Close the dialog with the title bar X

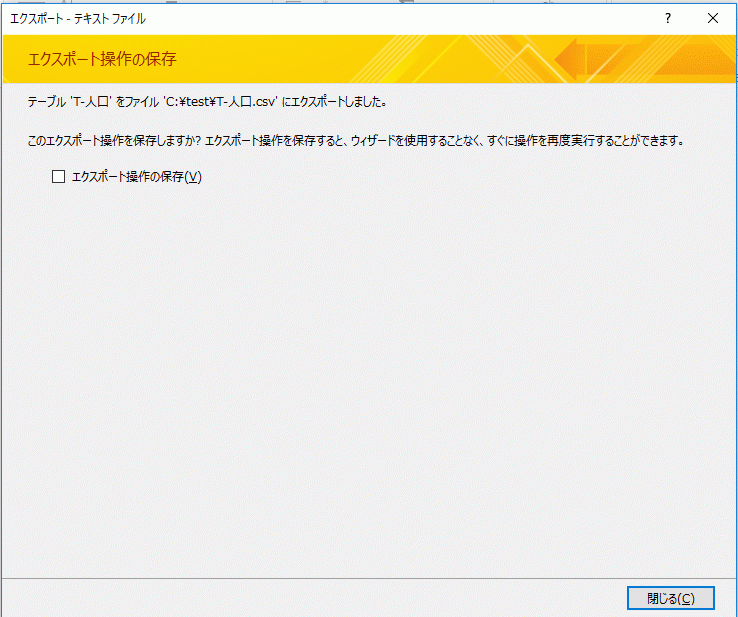(x=713, y=18)
